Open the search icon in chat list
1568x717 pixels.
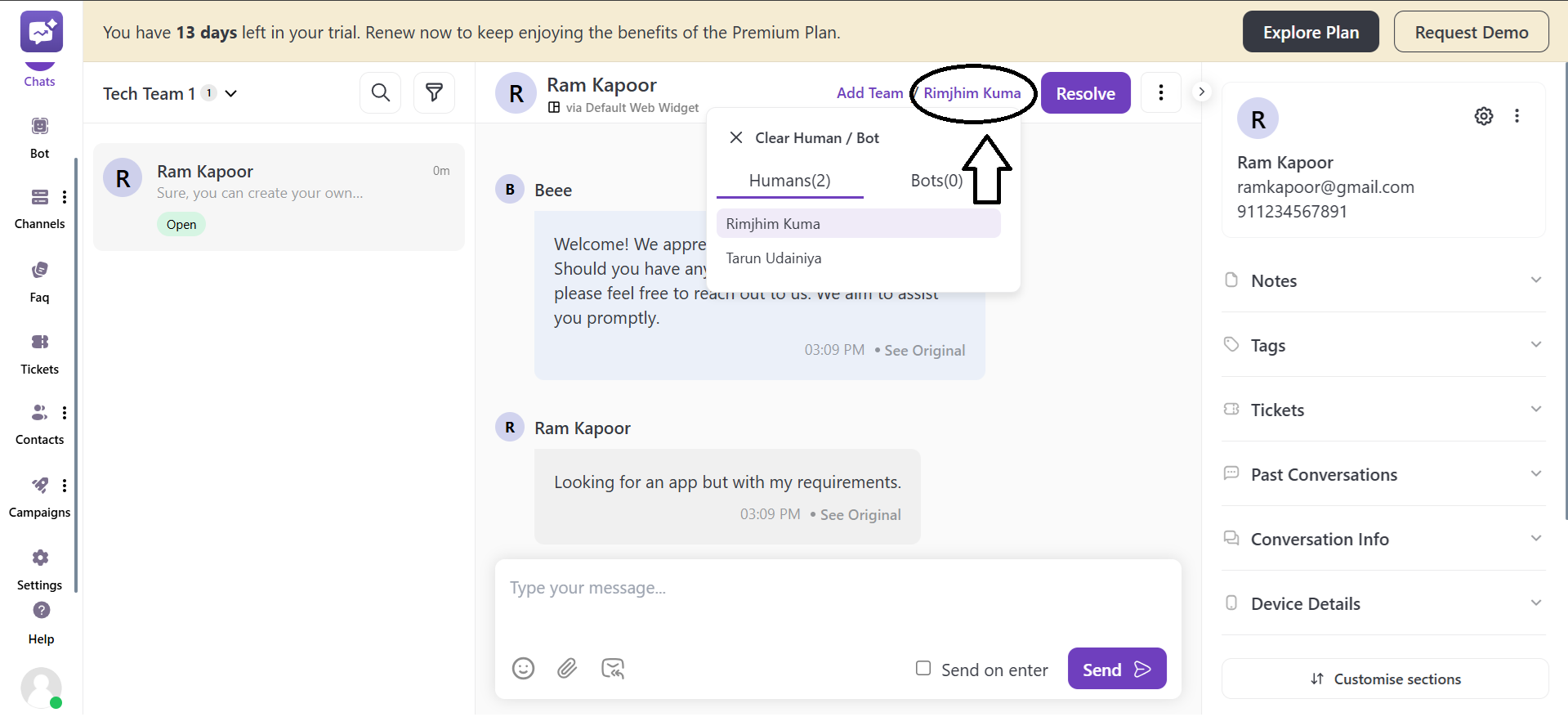pos(380,92)
